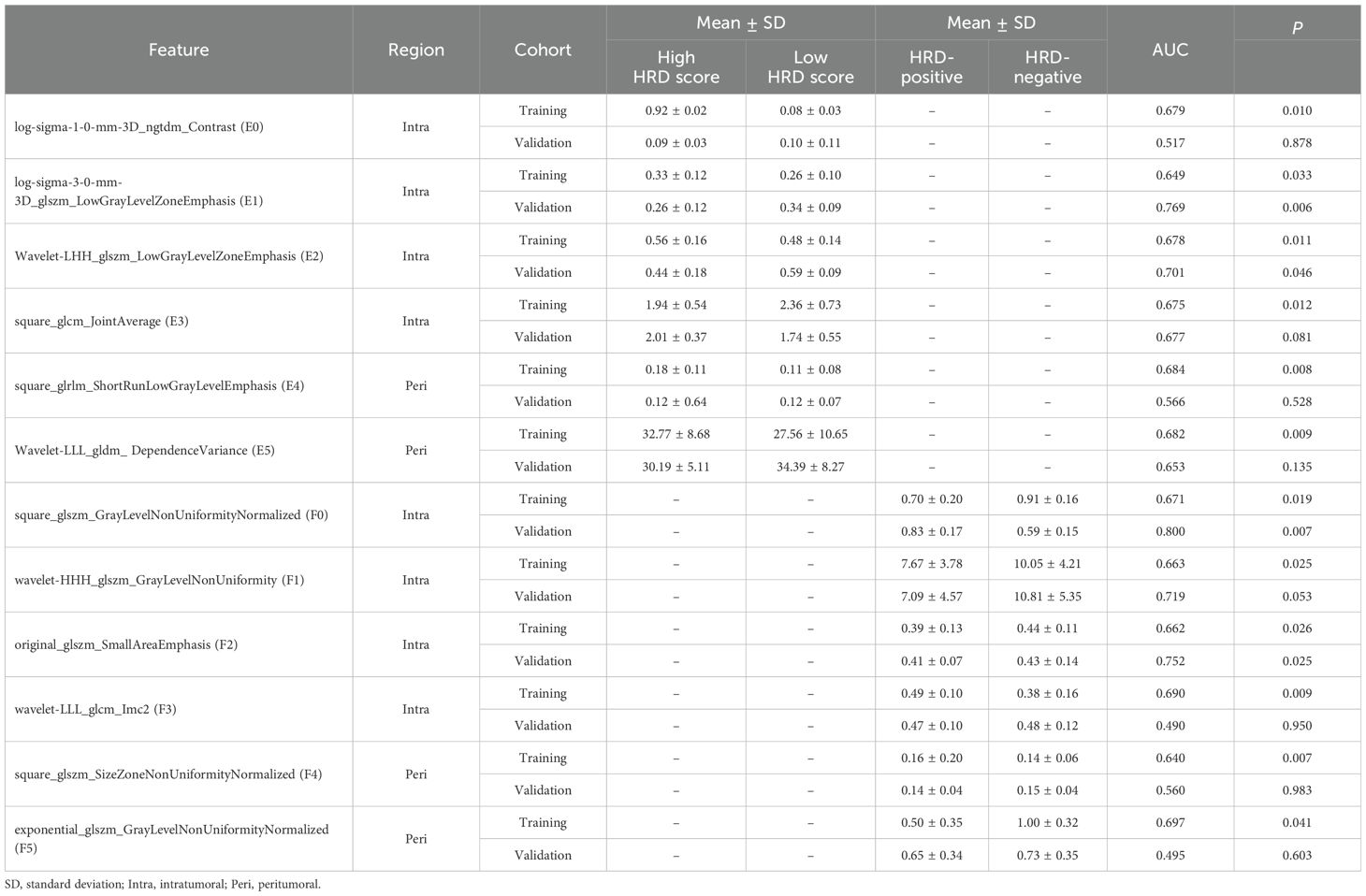Click the value 0.49 ± 0.10
Screen dimensions: 1366x896
(x=932, y=693)
